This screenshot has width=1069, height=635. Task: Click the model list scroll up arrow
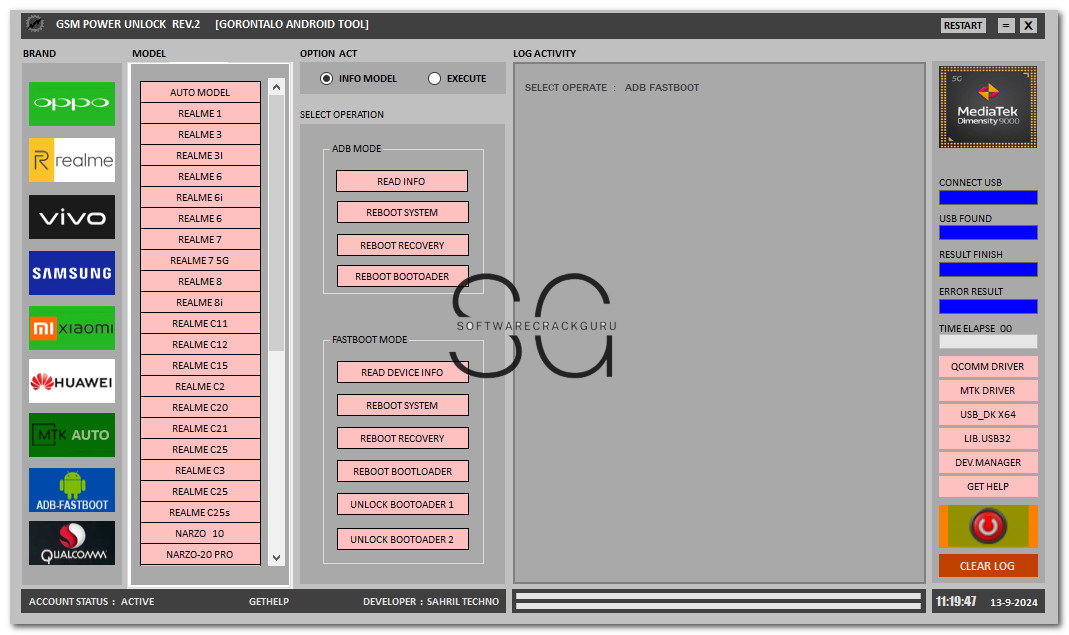click(x=276, y=87)
